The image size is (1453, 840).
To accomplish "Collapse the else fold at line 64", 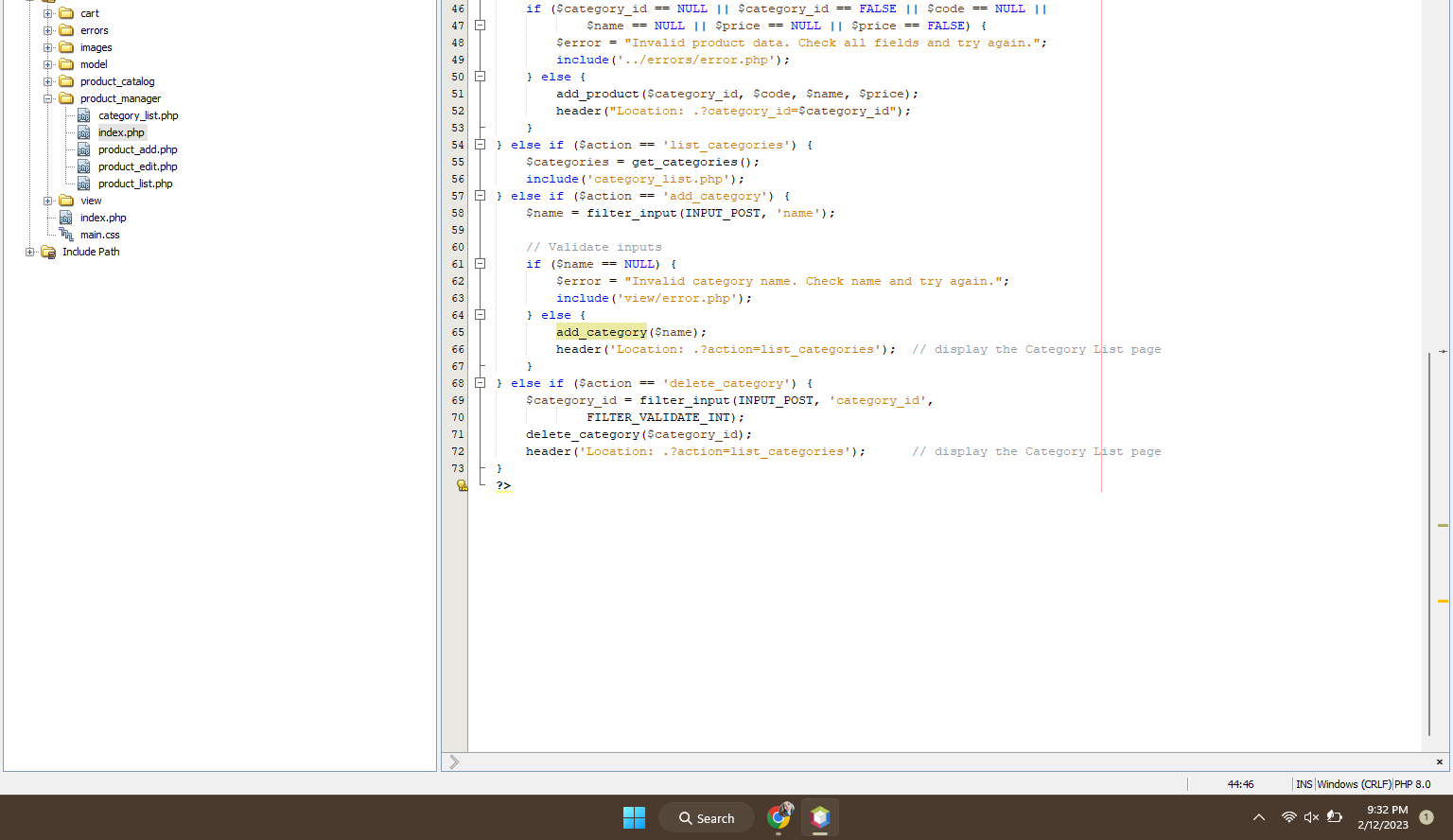I will pyautogui.click(x=480, y=315).
